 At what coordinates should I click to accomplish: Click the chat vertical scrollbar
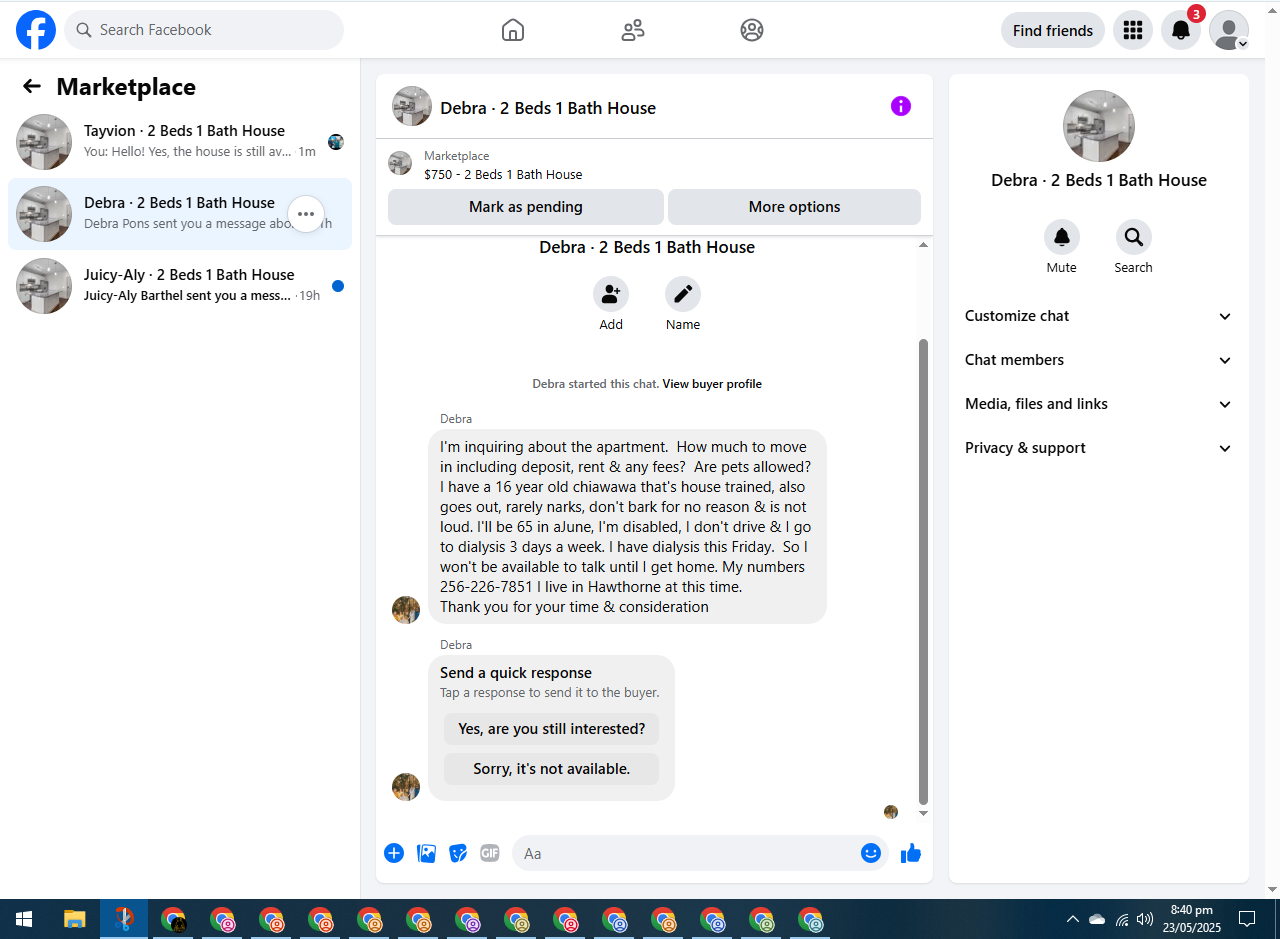923,570
